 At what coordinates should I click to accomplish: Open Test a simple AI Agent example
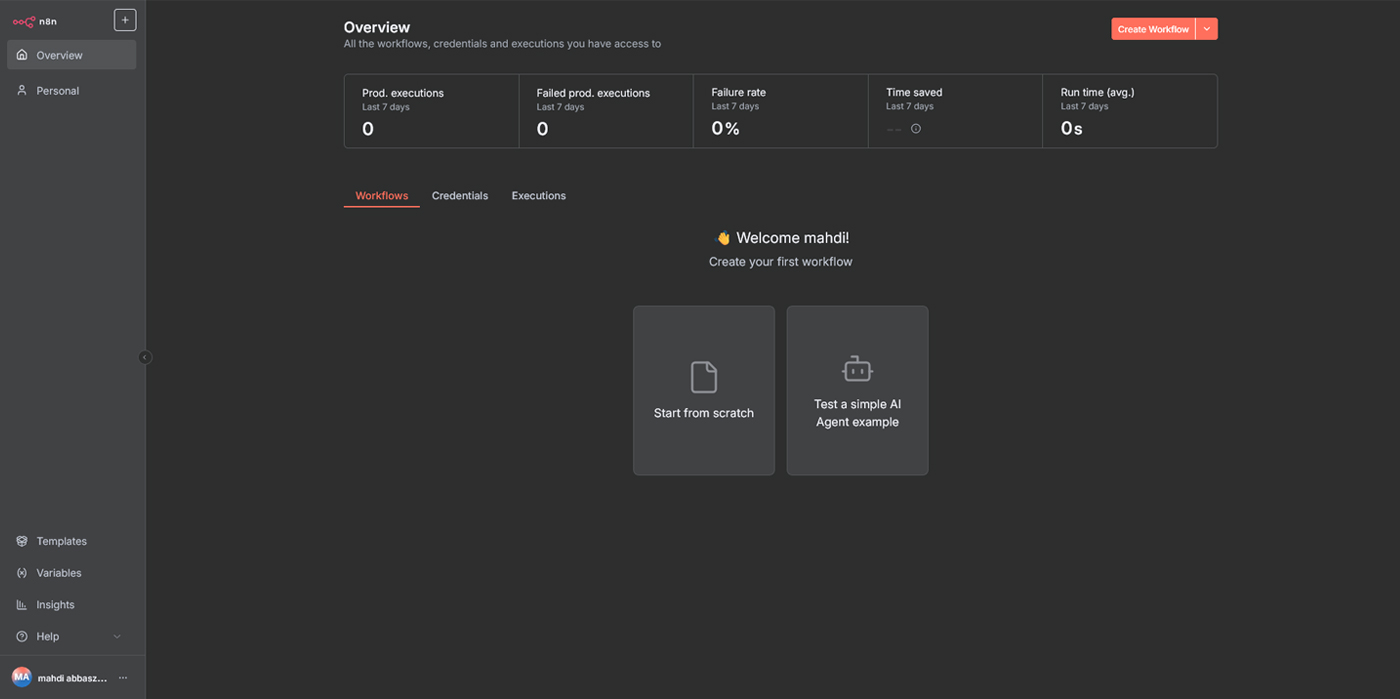[857, 390]
